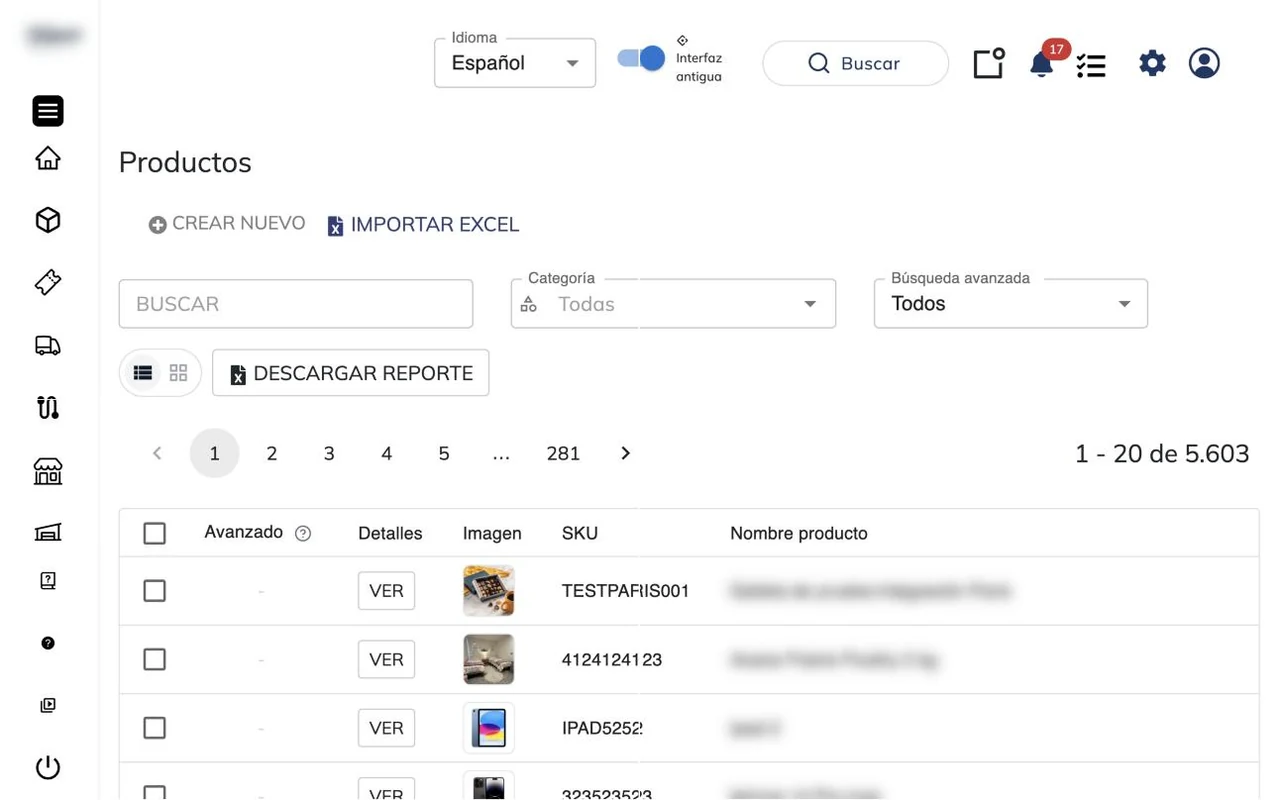The image size is (1280, 800).
Task: Check the box for the TESTPARIS001 row
Action: tap(154, 591)
